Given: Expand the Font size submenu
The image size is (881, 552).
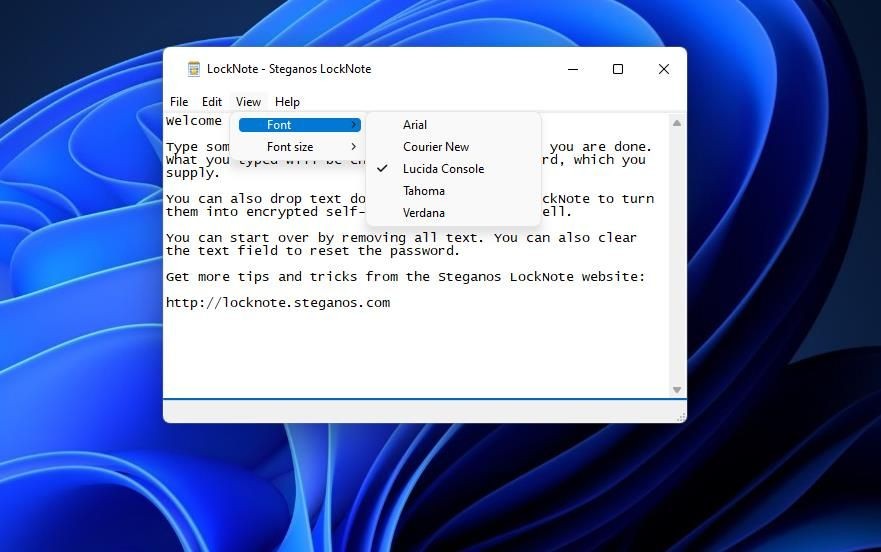Looking at the screenshot, I should pos(299,147).
